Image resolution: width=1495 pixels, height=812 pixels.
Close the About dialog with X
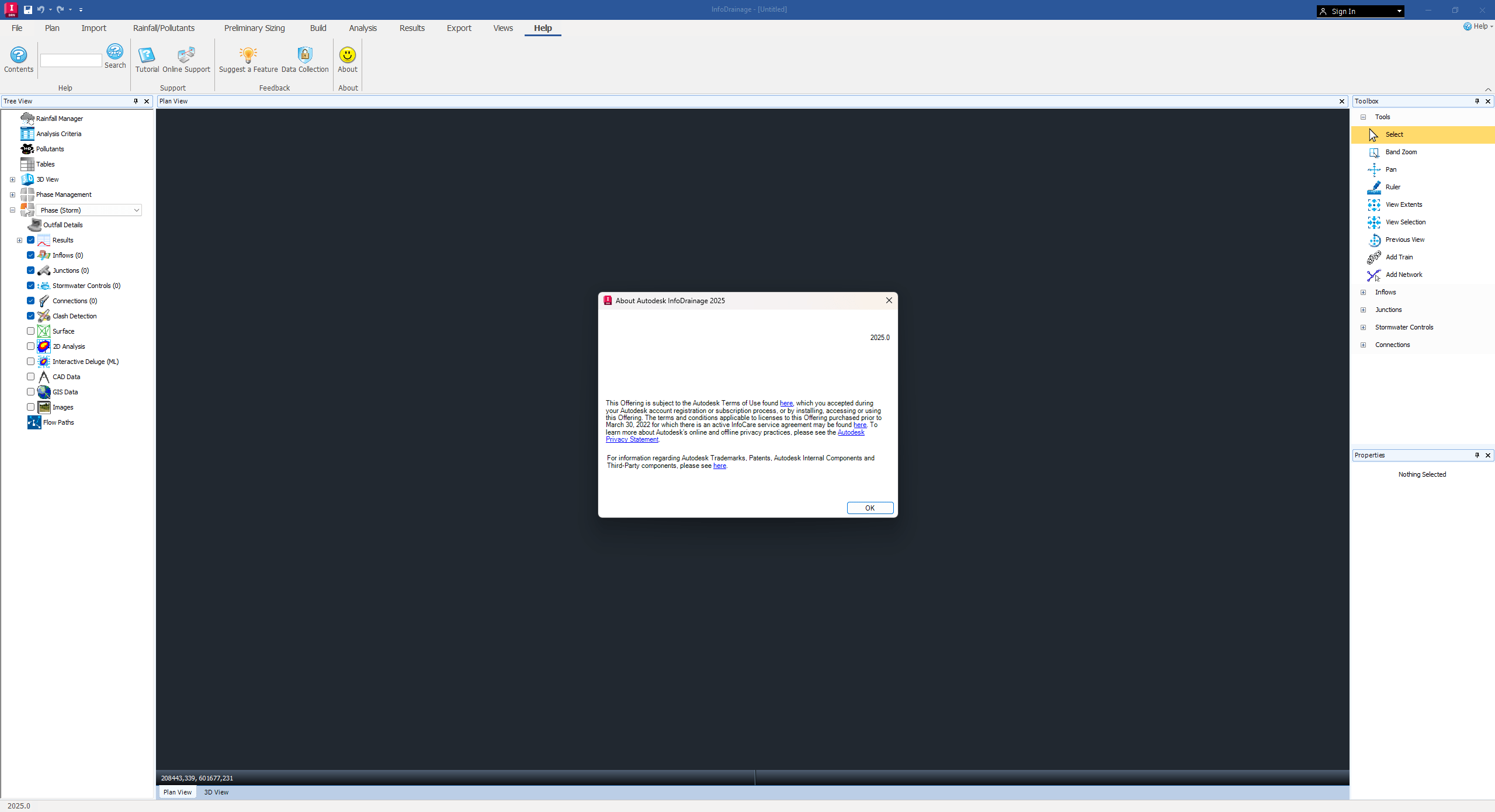(x=889, y=300)
